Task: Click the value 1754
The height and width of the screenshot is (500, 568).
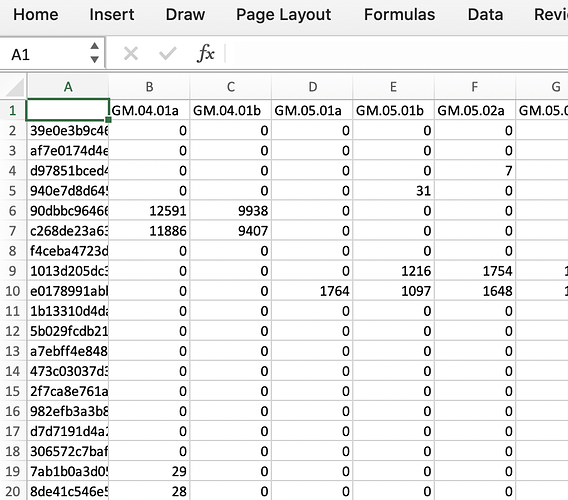Action: [497, 271]
